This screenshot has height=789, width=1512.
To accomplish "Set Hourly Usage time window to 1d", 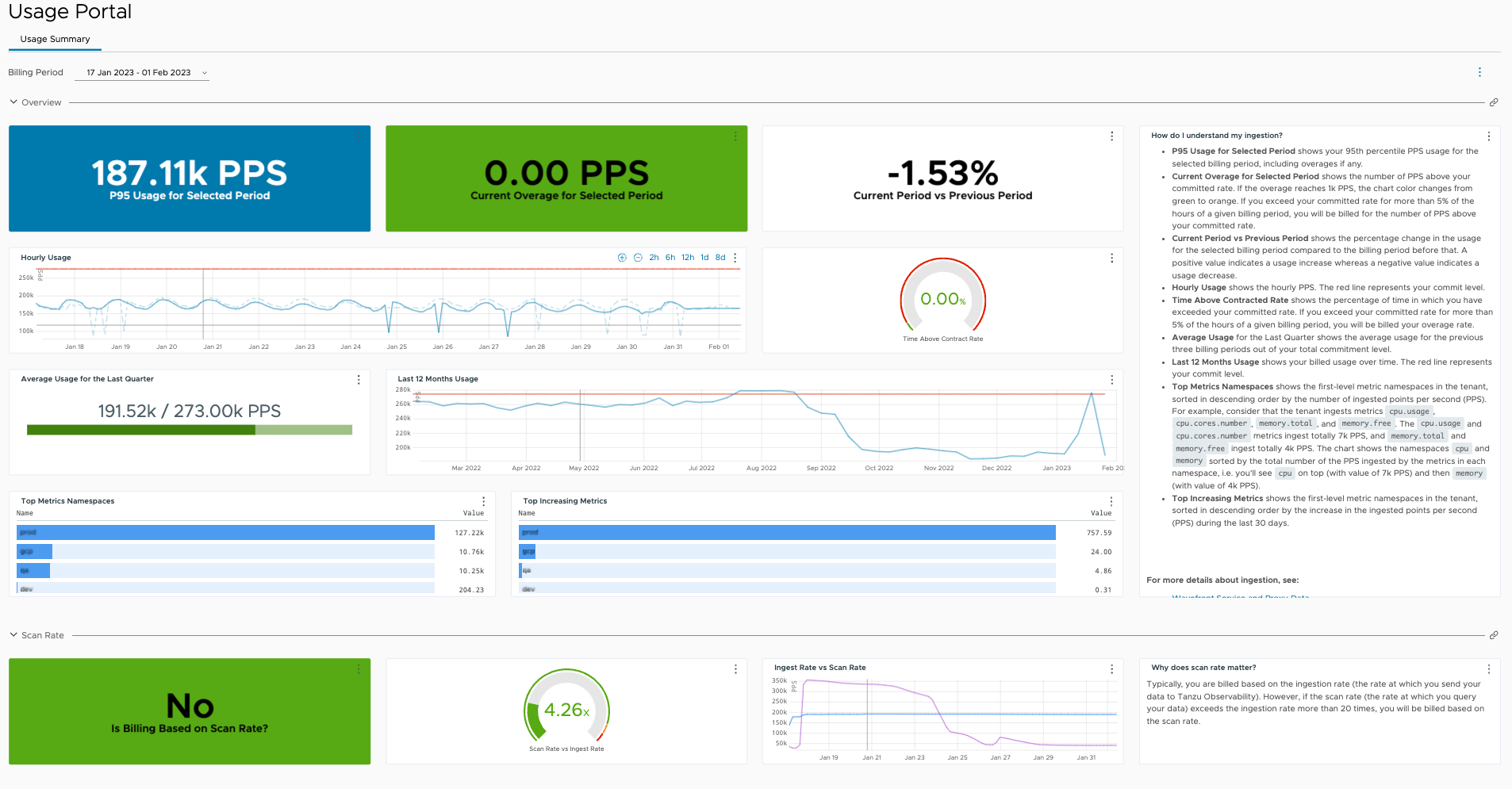I will [x=704, y=258].
